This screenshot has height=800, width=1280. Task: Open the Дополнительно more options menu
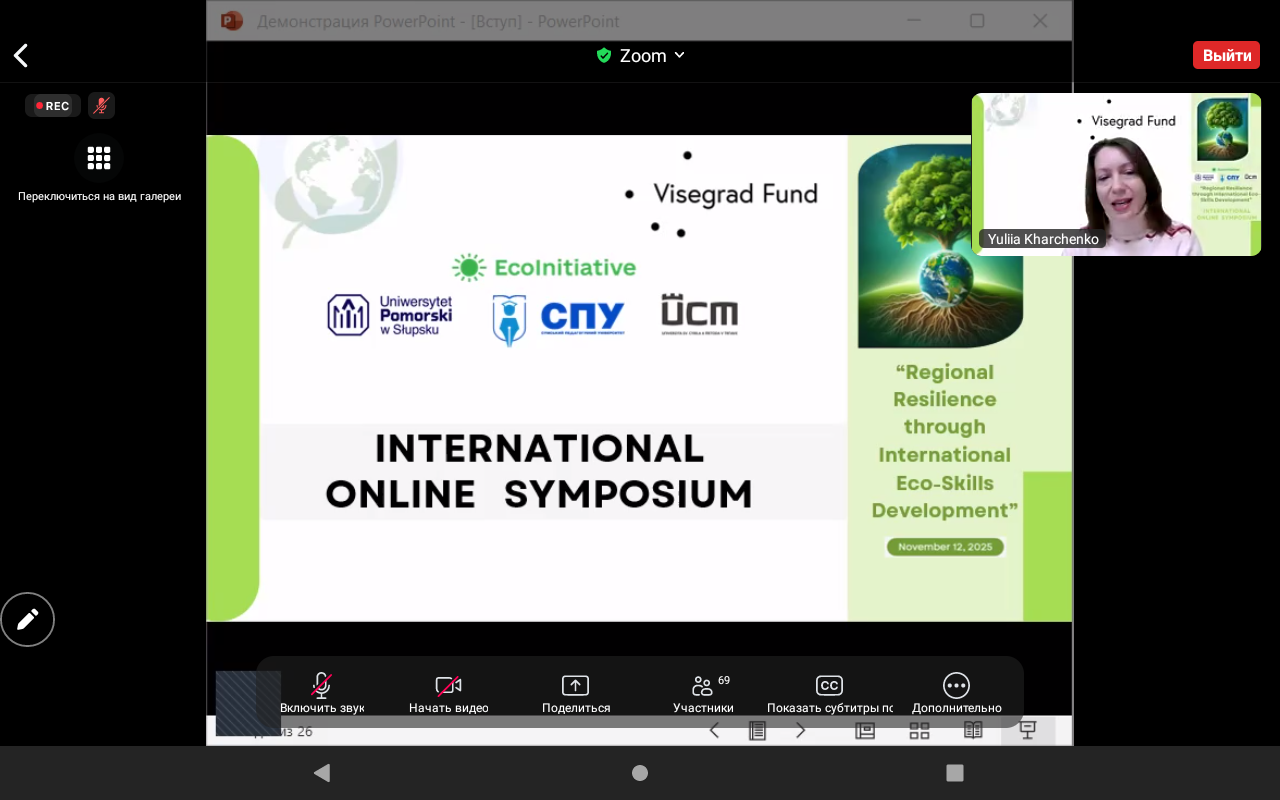point(956,686)
